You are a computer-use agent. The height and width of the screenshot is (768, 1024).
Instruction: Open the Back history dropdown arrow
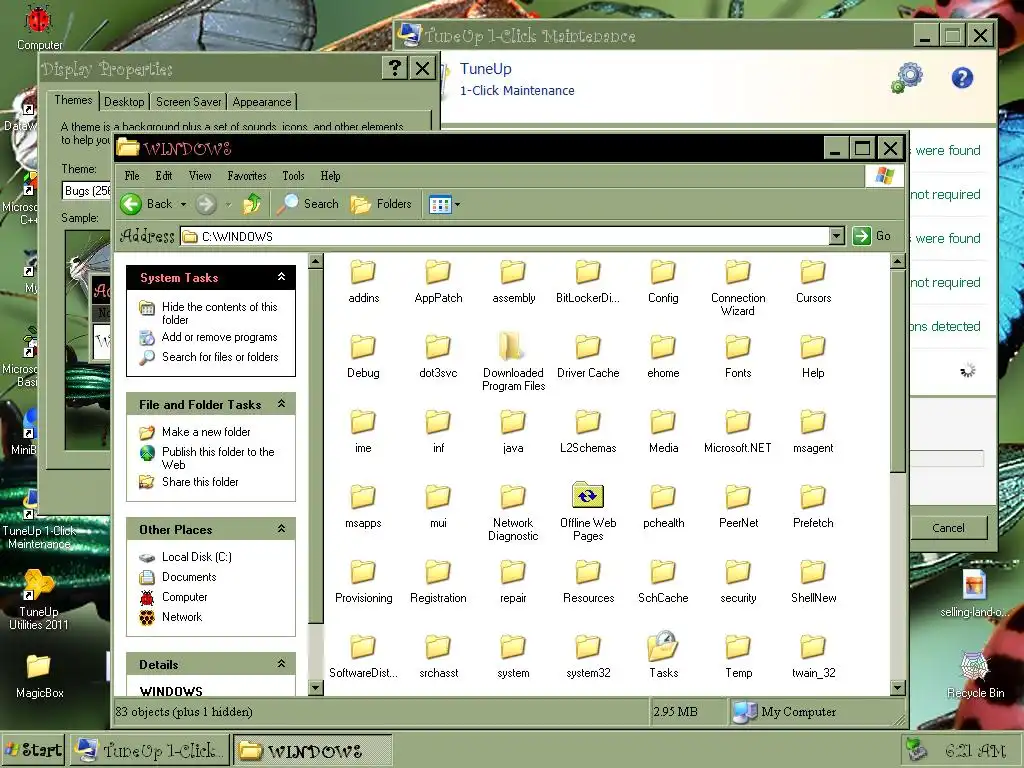tap(184, 204)
